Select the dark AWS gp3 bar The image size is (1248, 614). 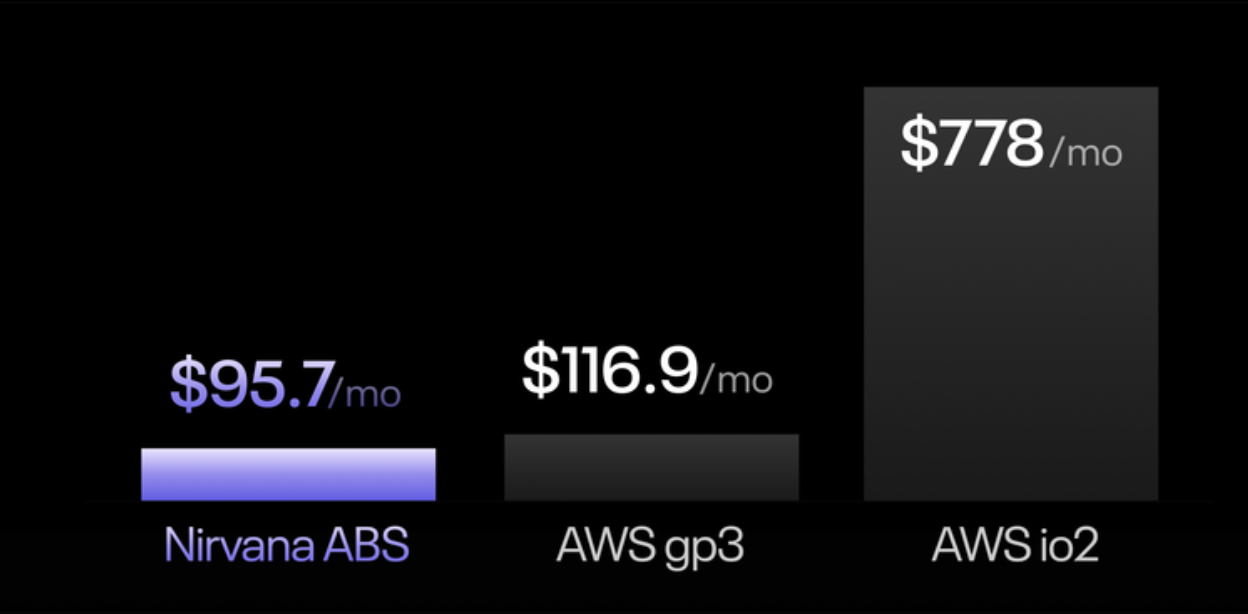tap(651, 467)
